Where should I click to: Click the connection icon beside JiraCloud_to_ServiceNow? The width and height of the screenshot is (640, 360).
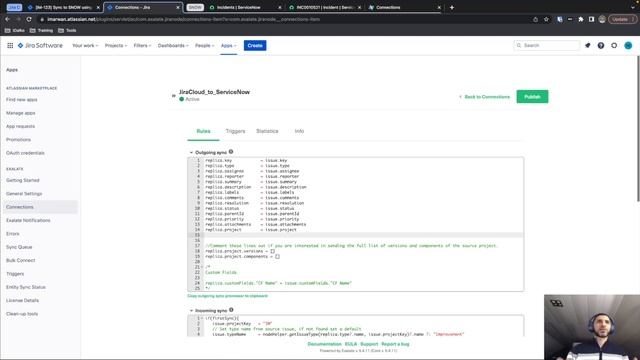[174, 96]
